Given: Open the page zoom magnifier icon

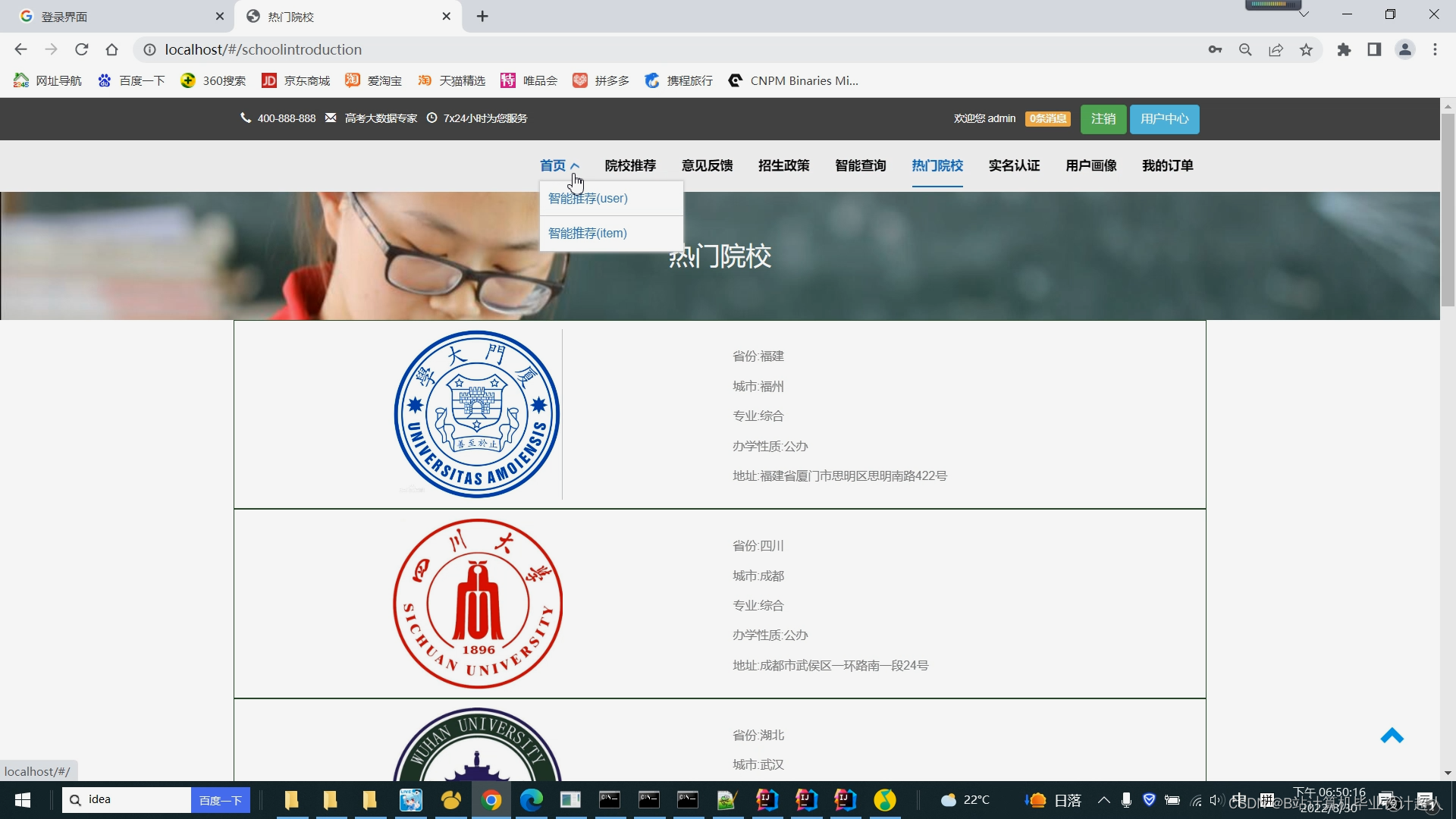Looking at the screenshot, I should 1245,49.
